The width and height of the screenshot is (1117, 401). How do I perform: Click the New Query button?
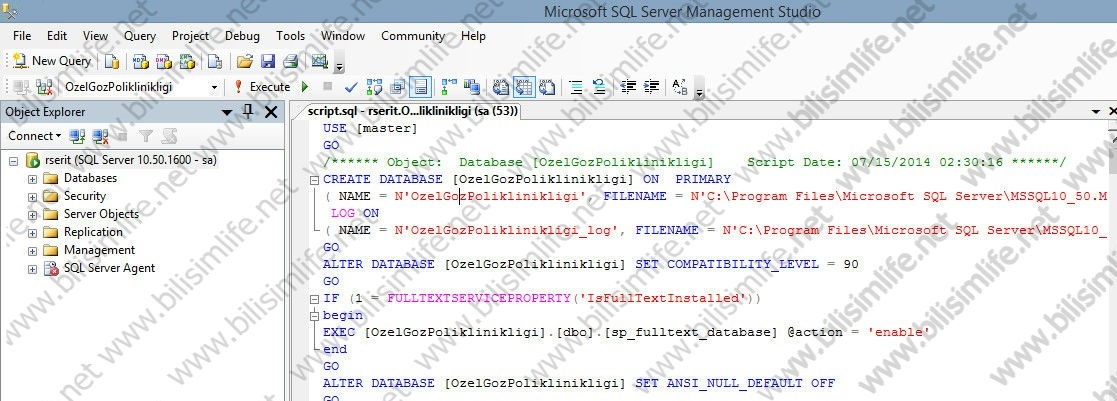coord(52,61)
